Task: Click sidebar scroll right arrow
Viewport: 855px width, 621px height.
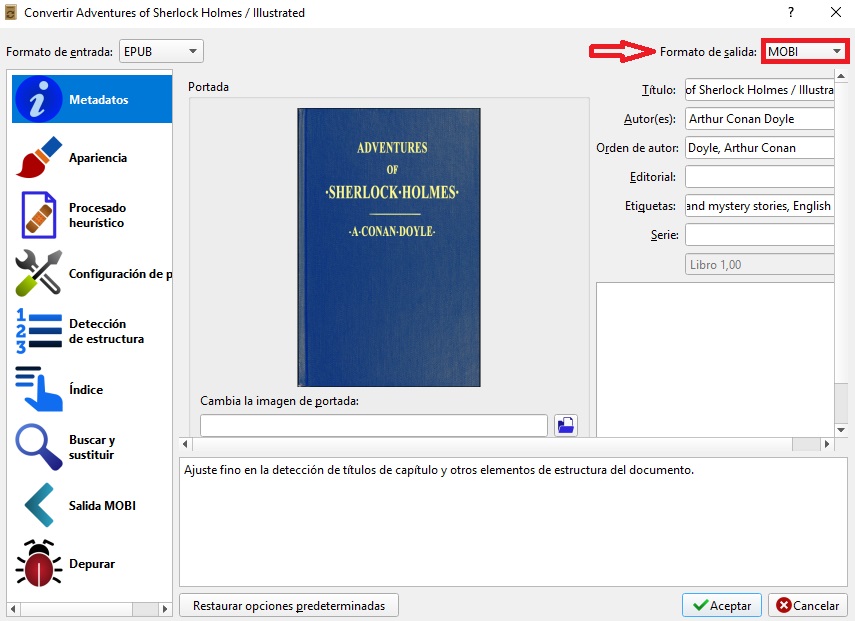Action: point(165,608)
